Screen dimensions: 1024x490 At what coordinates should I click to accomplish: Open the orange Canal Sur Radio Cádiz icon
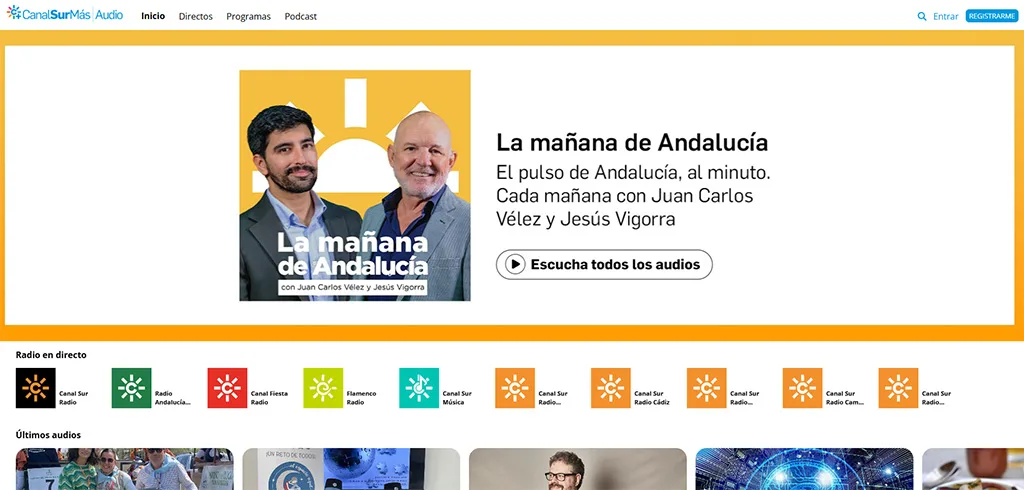pos(611,388)
